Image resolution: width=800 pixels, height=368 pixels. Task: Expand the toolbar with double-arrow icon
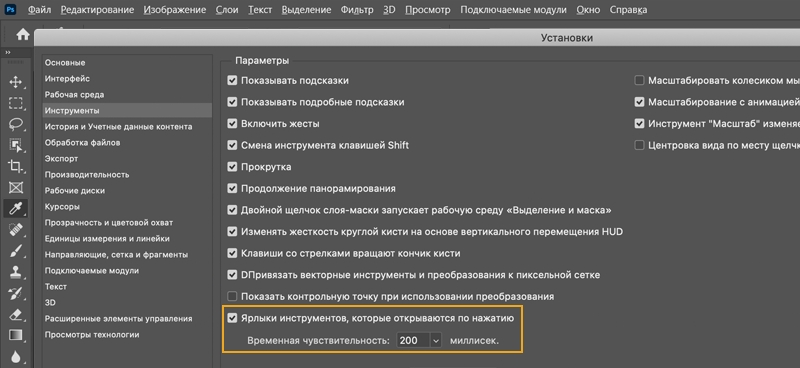[x=8, y=52]
